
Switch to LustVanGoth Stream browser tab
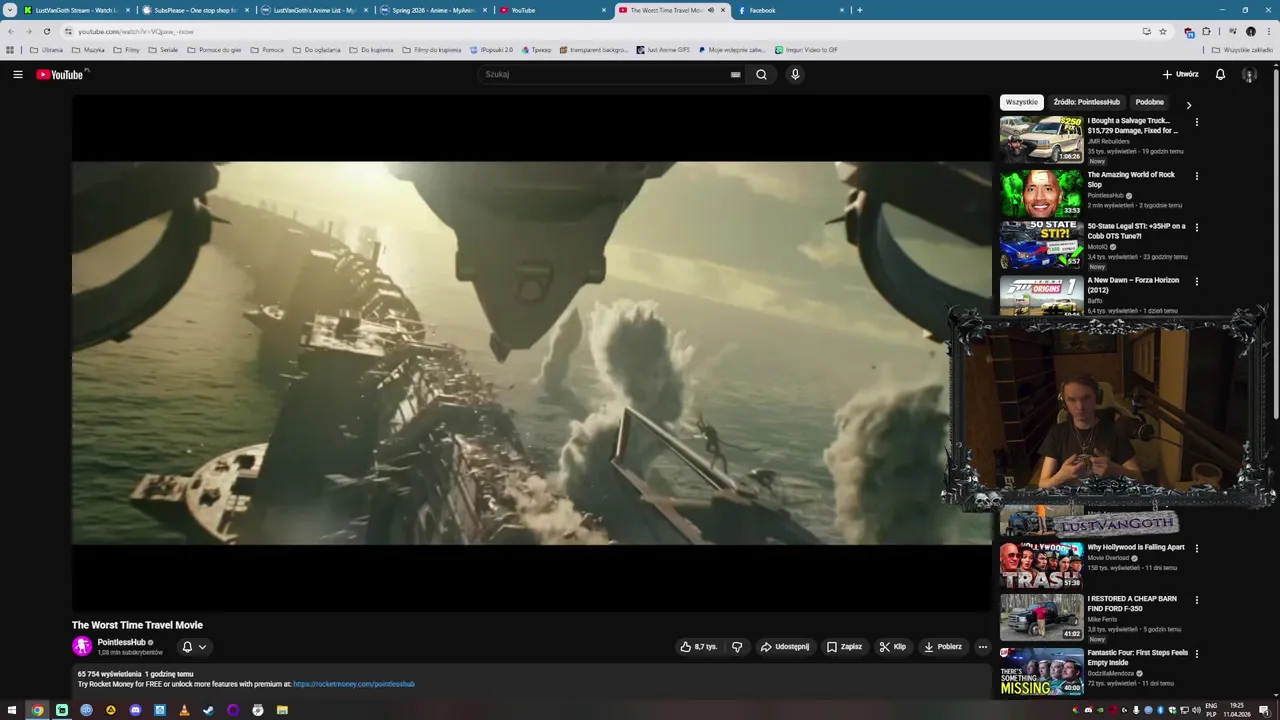(x=77, y=10)
